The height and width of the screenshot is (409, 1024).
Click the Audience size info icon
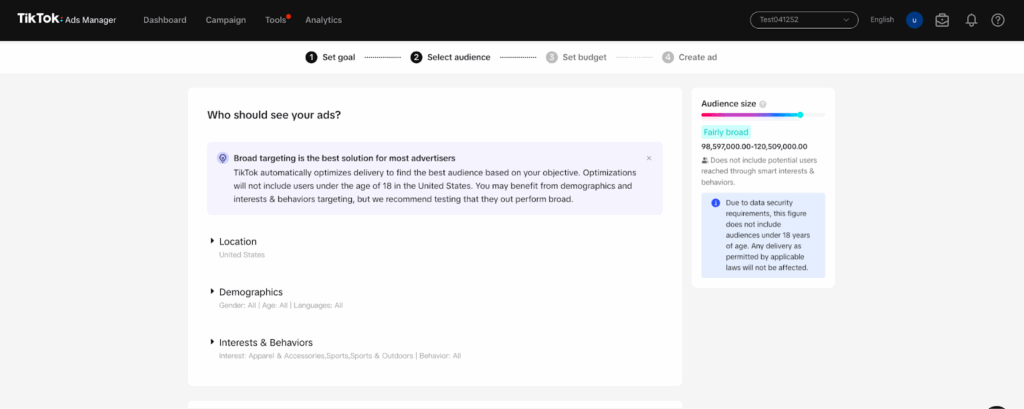point(763,104)
